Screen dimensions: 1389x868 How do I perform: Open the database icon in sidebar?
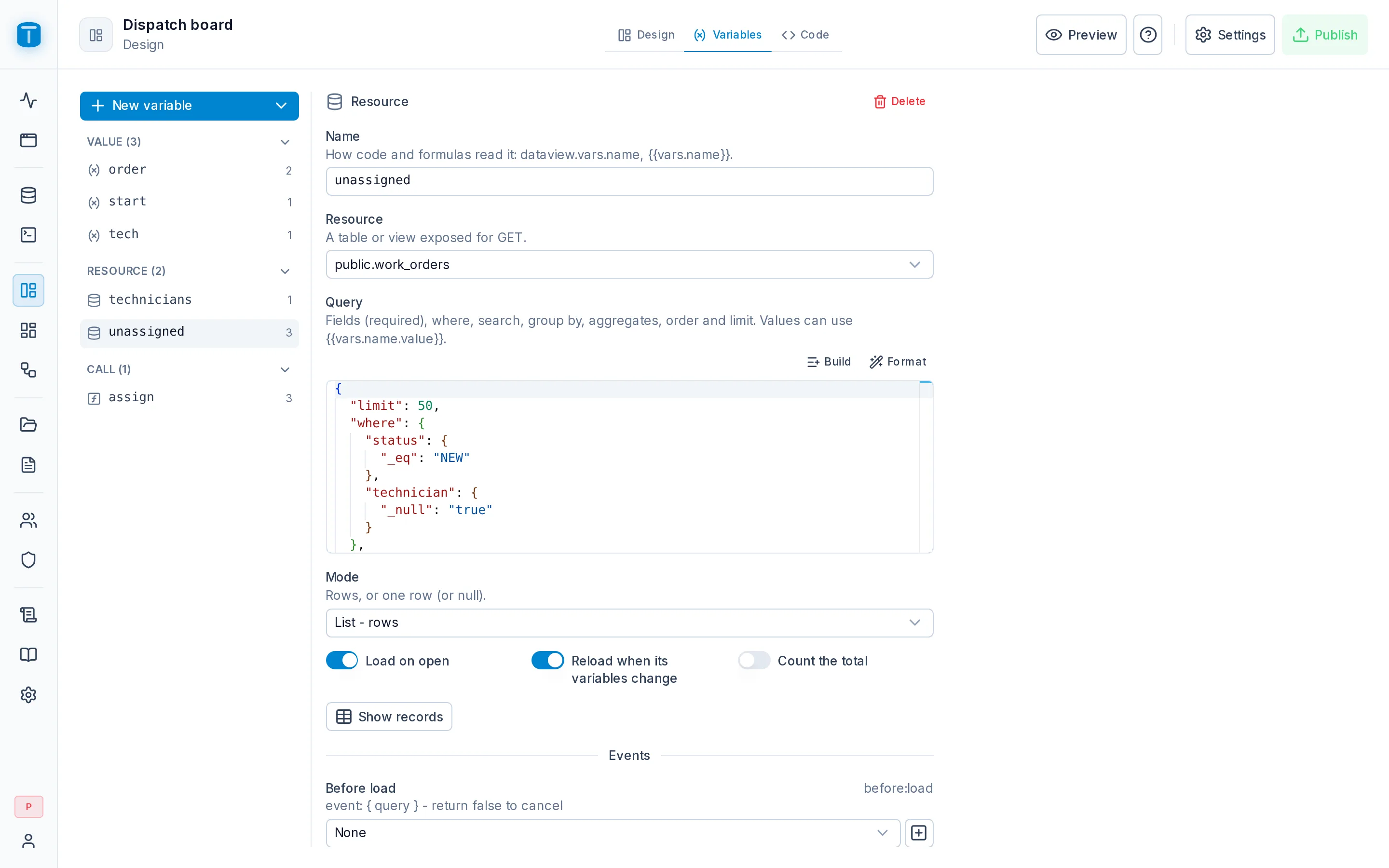(28, 195)
